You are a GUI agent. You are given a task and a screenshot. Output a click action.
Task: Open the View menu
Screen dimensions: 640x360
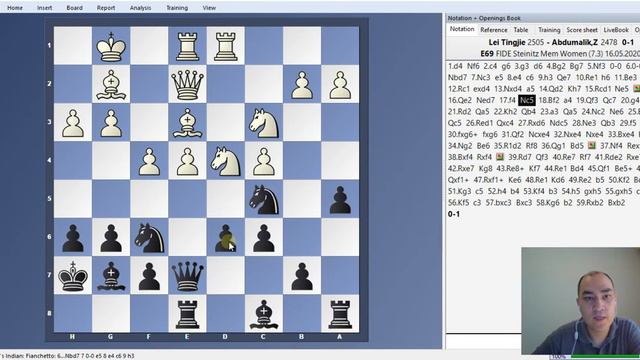pyautogui.click(x=209, y=8)
